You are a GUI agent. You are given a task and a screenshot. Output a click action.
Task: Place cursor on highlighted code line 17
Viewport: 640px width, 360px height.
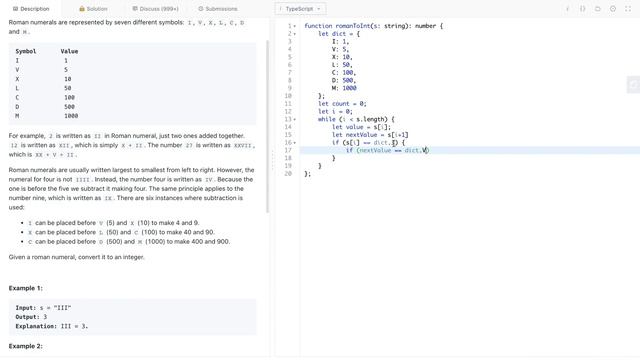[469, 150]
